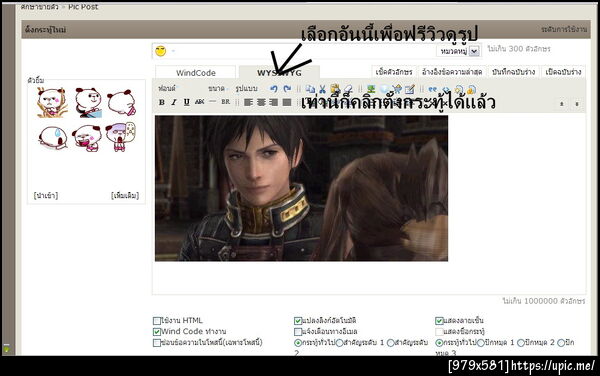Check แสดงชื่อกระทู้ checkbox
600x376 pixels.
(x=439, y=332)
